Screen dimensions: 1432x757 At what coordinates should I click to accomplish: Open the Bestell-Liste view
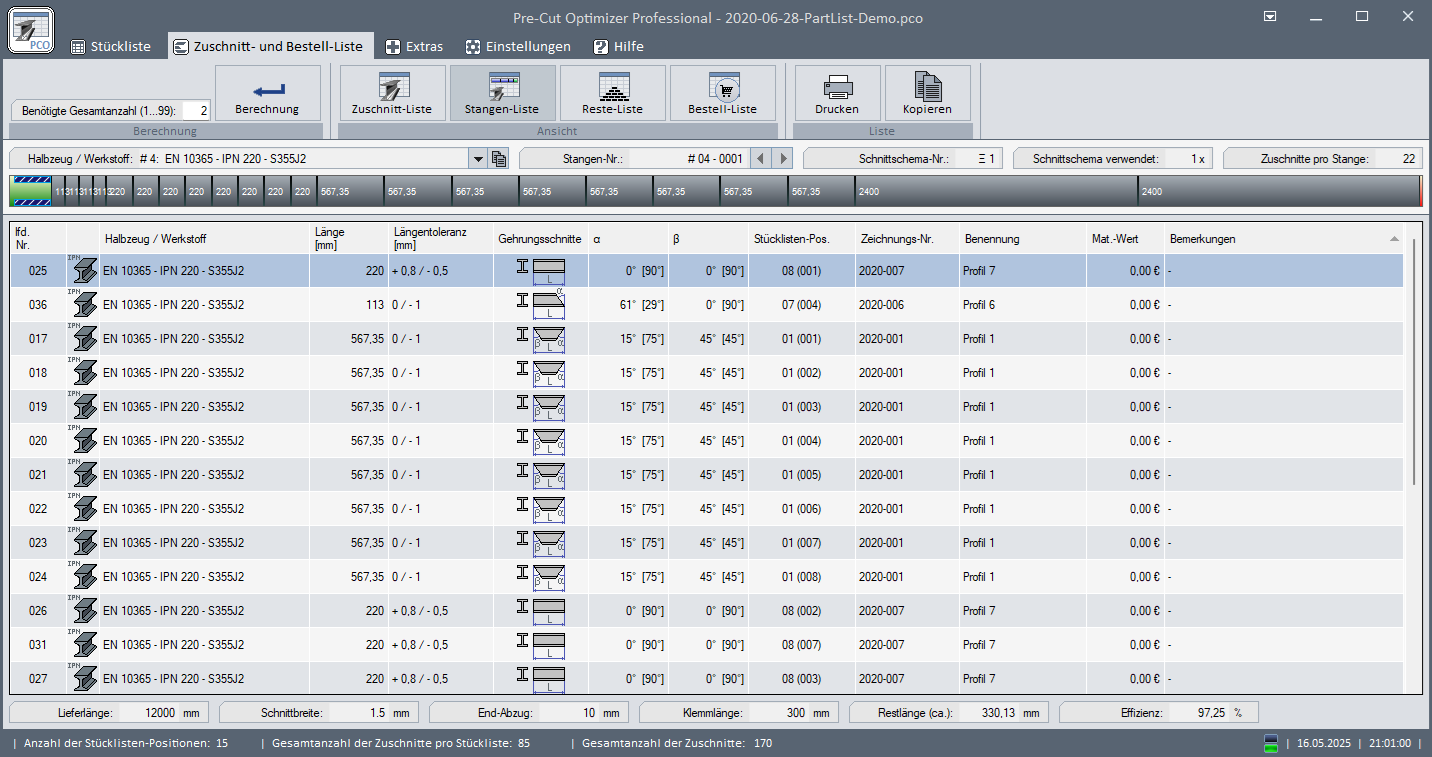(722, 93)
